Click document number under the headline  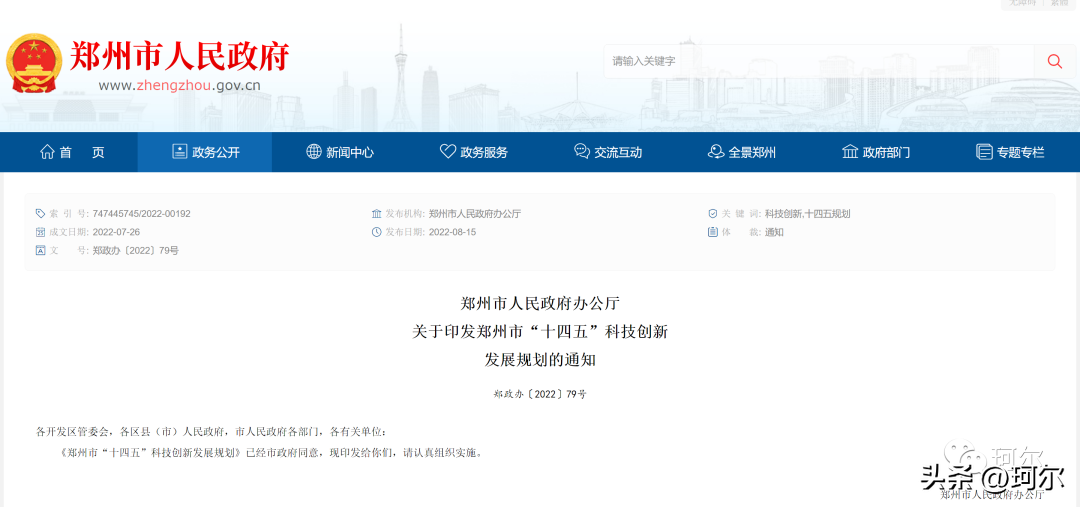(x=540, y=395)
